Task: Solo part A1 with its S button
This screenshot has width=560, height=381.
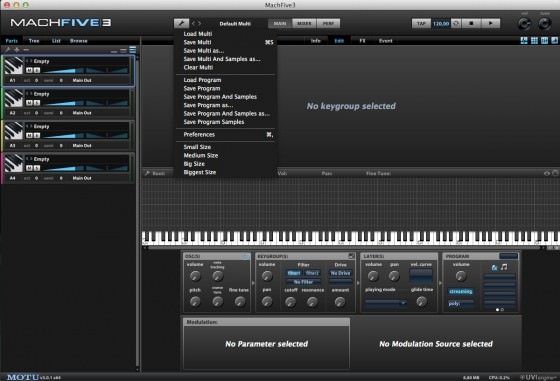Action: pos(36,70)
